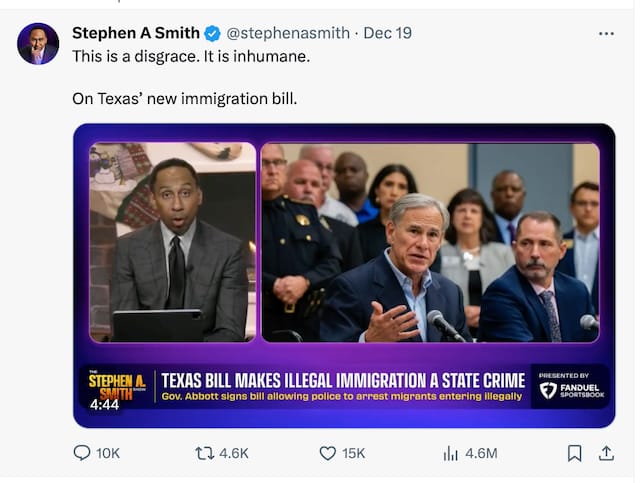640x483 pixels.
Task: Click the 10K replies count
Action: (x=107, y=453)
